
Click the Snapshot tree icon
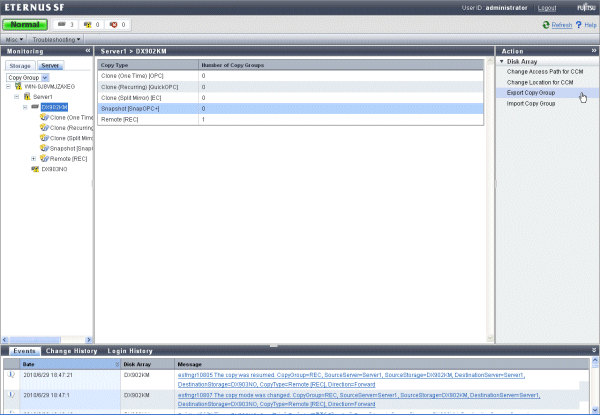[x=44, y=148]
